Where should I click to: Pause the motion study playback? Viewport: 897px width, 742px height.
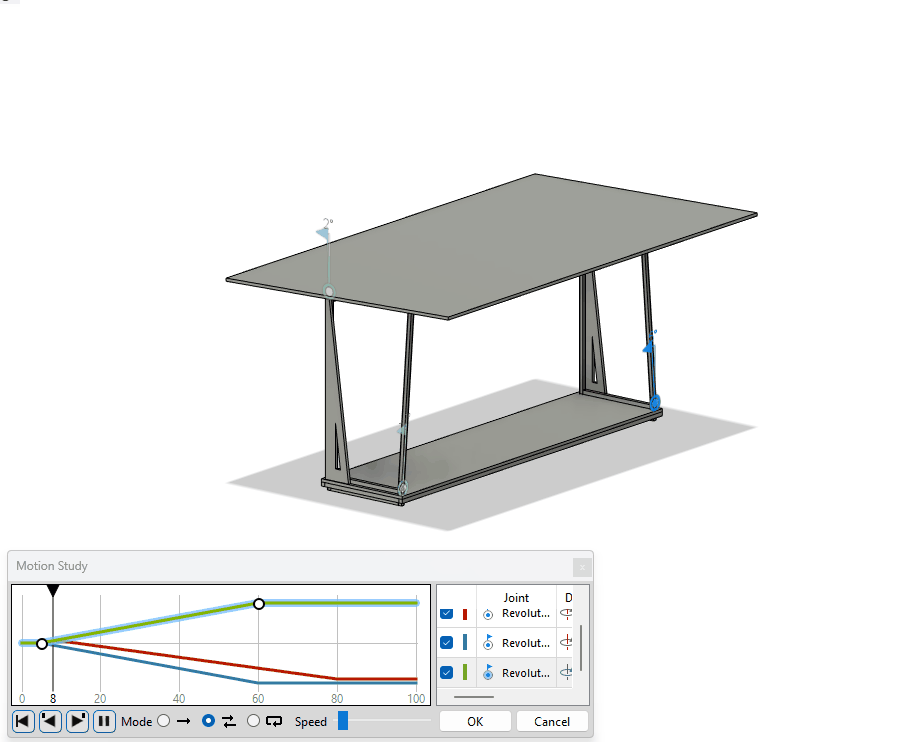(x=104, y=721)
